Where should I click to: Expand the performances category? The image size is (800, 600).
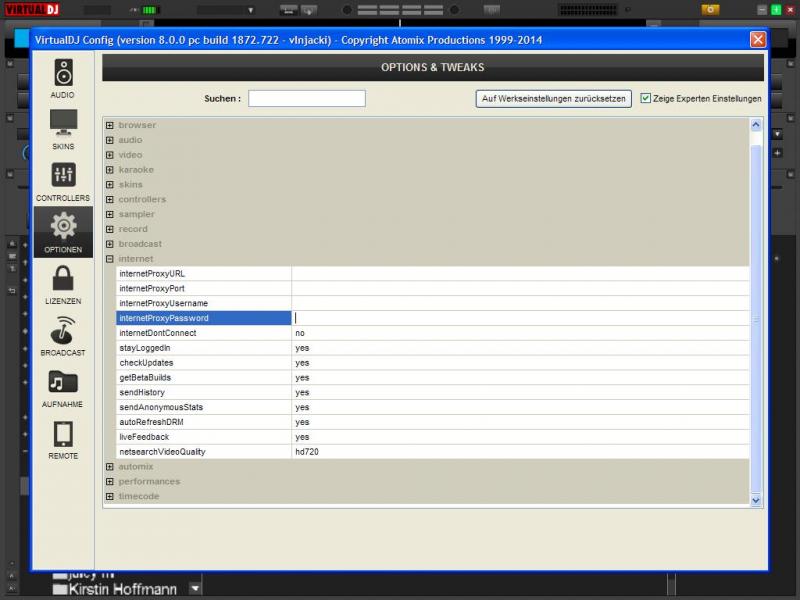point(110,481)
